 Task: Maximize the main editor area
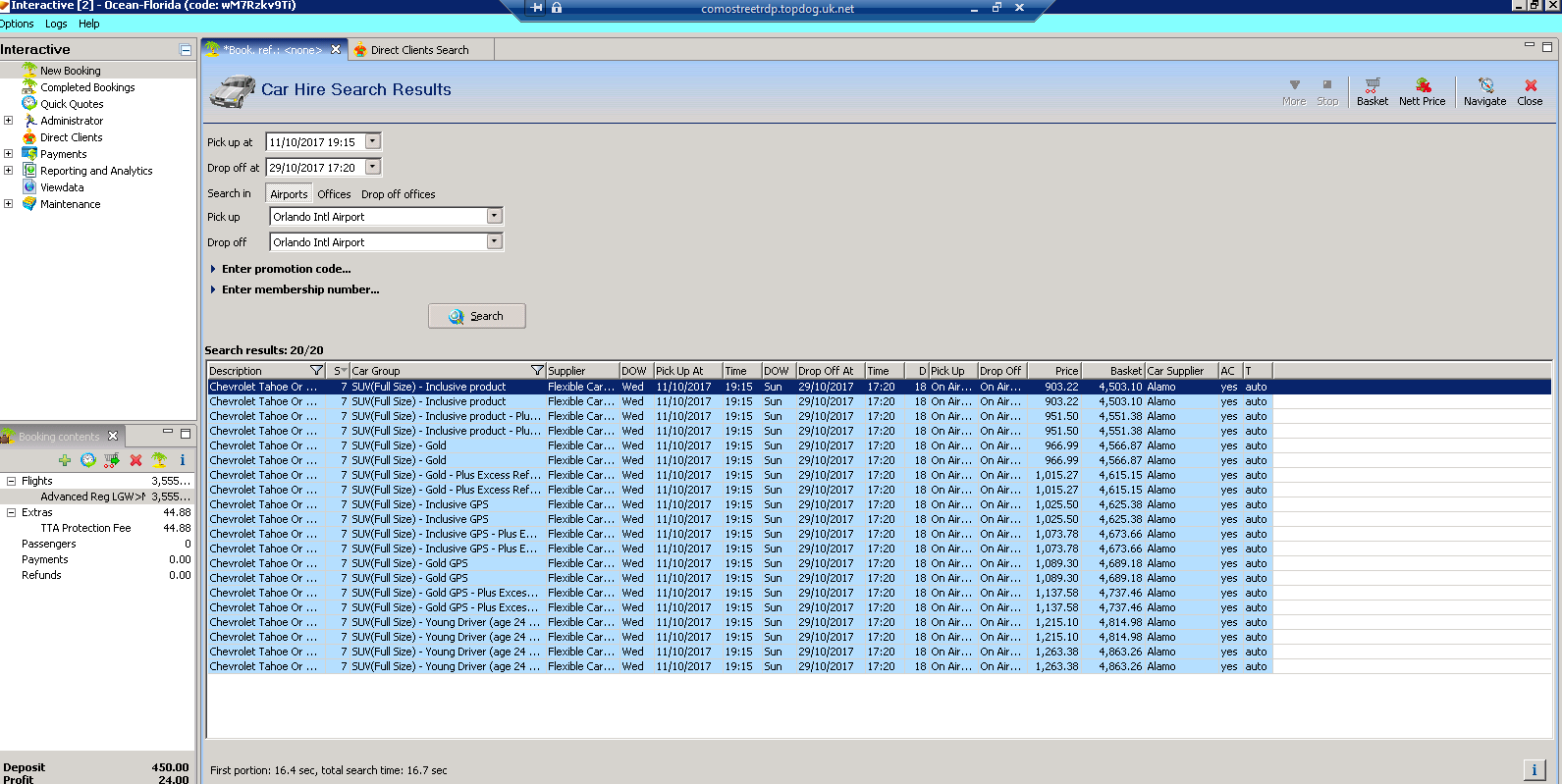coord(1547,46)
